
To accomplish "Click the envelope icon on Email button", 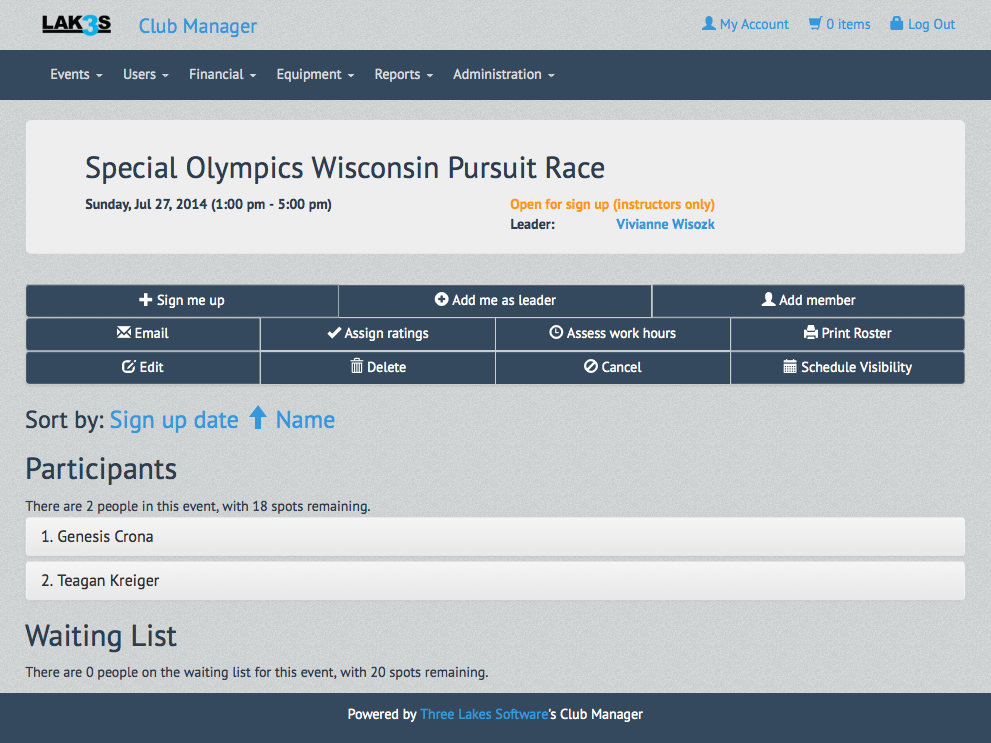I will pos(124,333).
